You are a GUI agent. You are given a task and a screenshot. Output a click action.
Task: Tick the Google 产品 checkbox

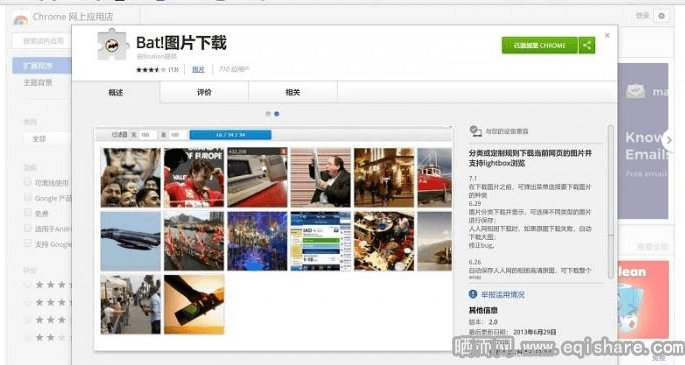[x=28, y=197]
